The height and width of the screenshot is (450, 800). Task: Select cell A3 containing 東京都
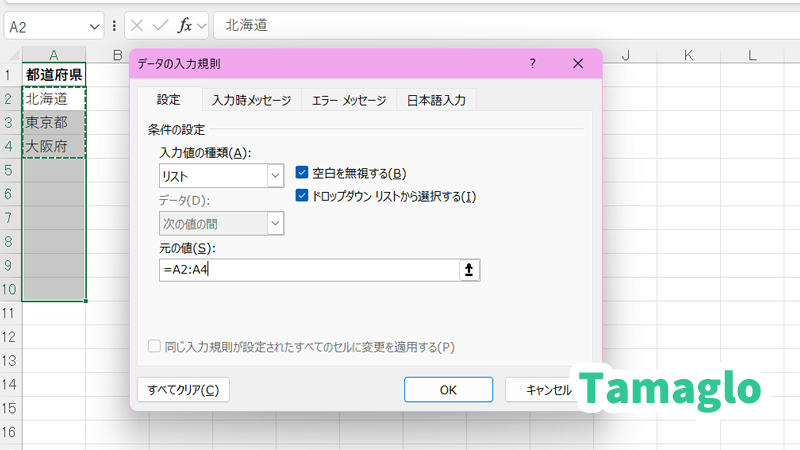[x=53, y=123]
